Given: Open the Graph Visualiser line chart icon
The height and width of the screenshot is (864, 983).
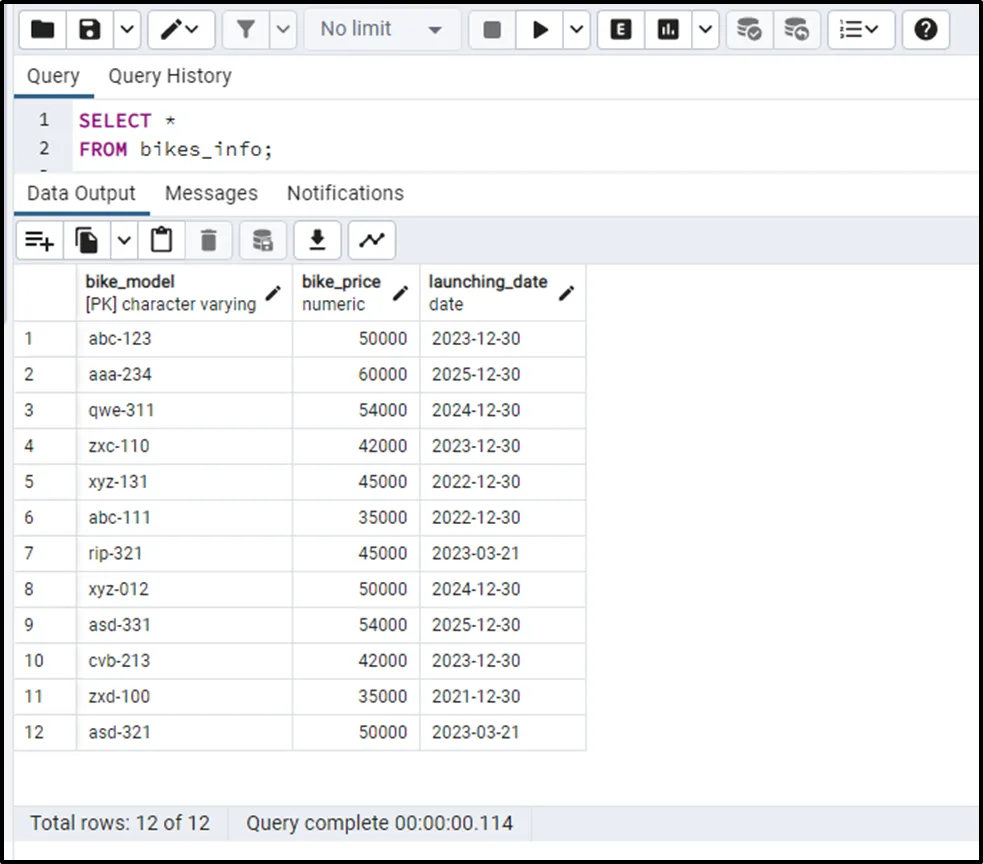Looking at the screenshot, I should click(x=371, y=240).
